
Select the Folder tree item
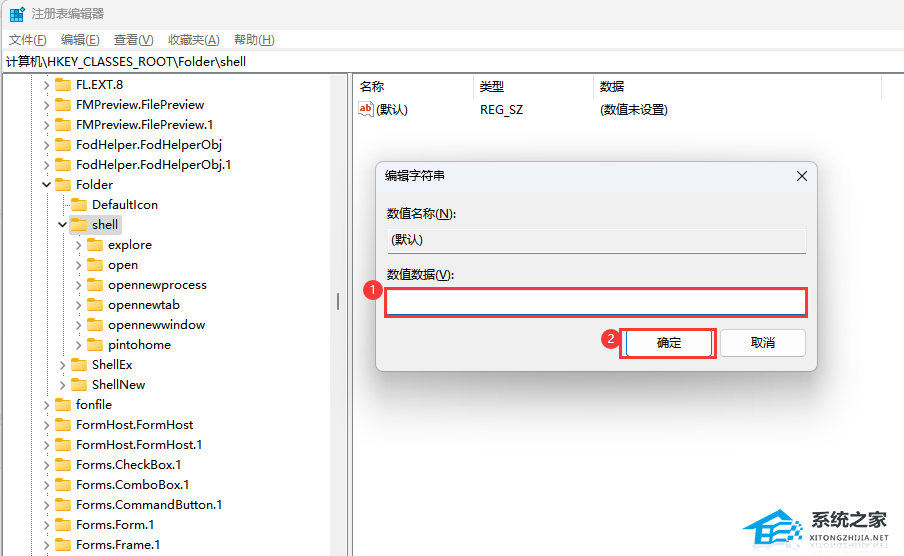click(95, 185)
